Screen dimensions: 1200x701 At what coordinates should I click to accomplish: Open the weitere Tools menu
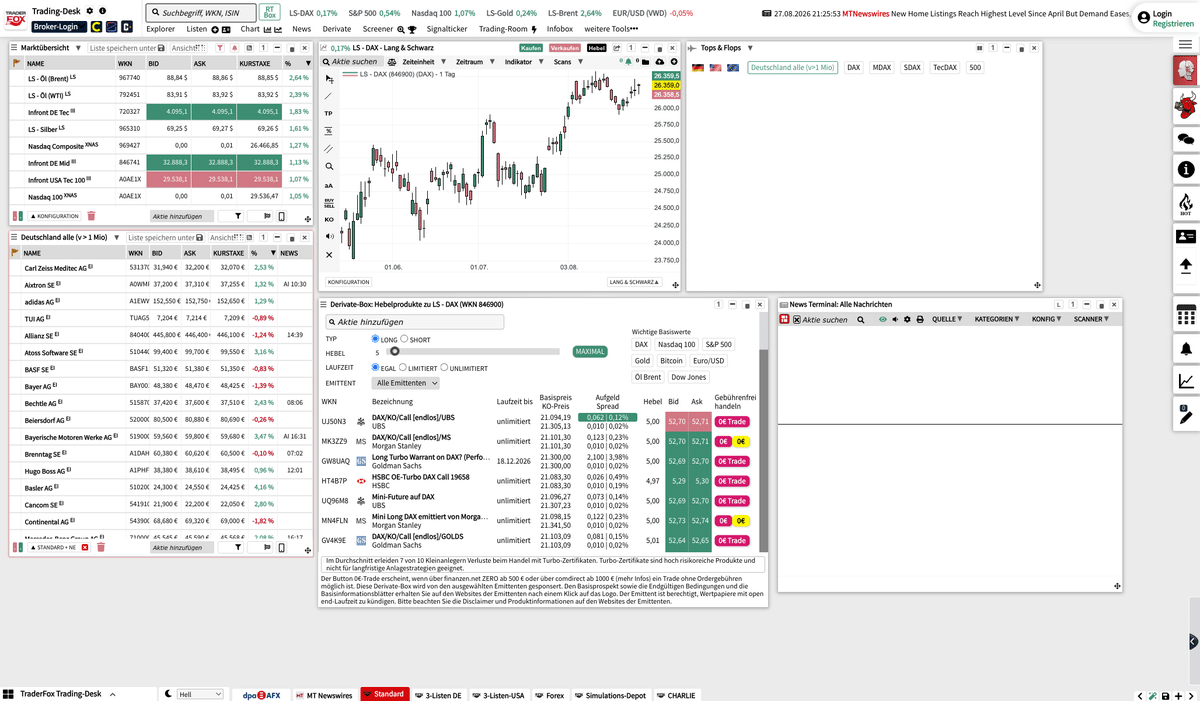610,29
